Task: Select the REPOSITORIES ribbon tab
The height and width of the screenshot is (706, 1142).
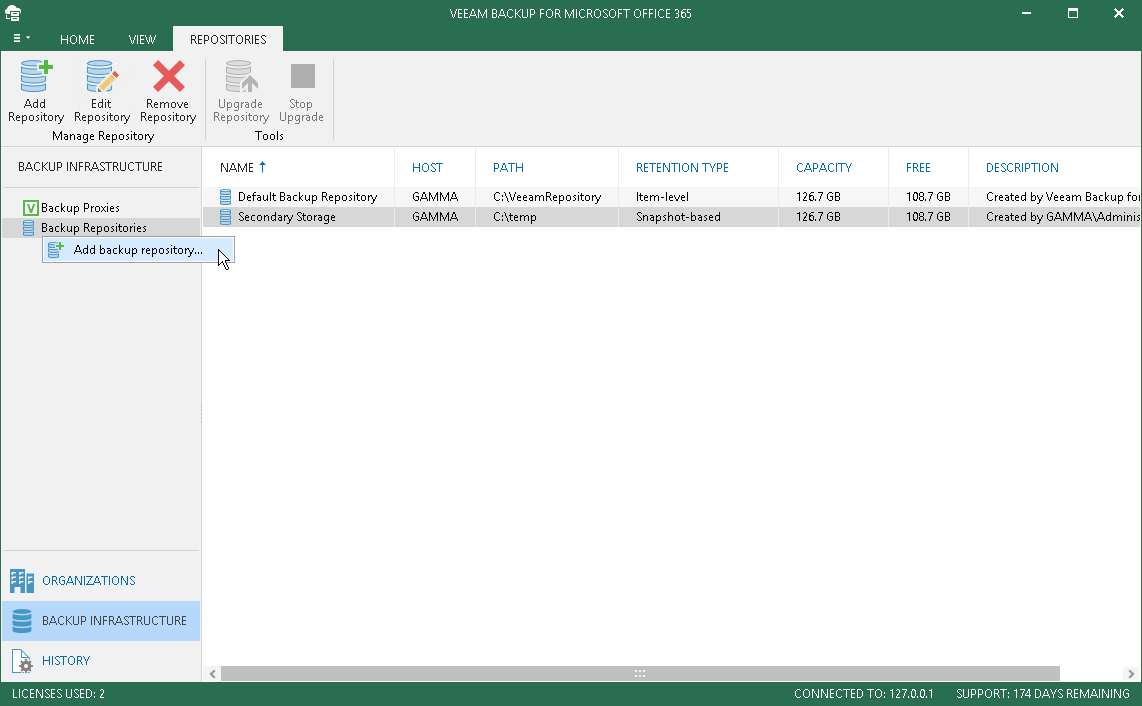Action: (x=228, y=39)
